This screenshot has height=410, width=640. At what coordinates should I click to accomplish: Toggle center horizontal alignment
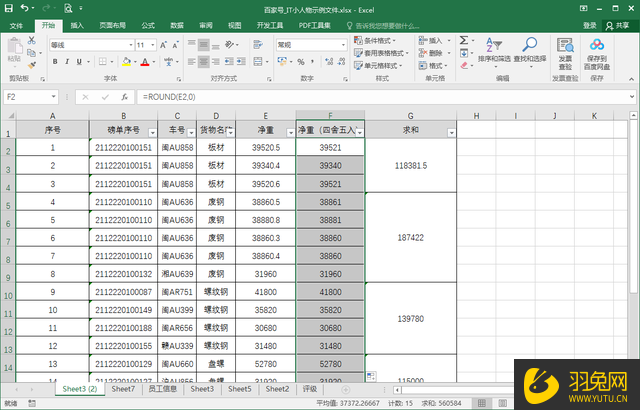click(x=204, y=62)
